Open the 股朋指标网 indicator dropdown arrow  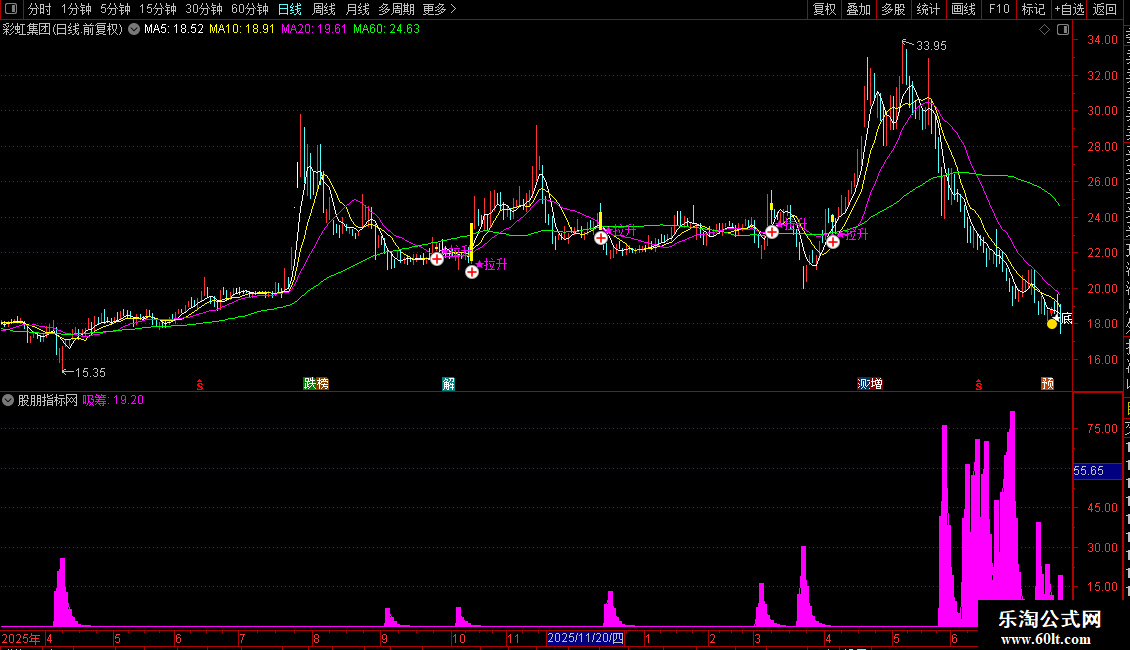tap(8, 400)
